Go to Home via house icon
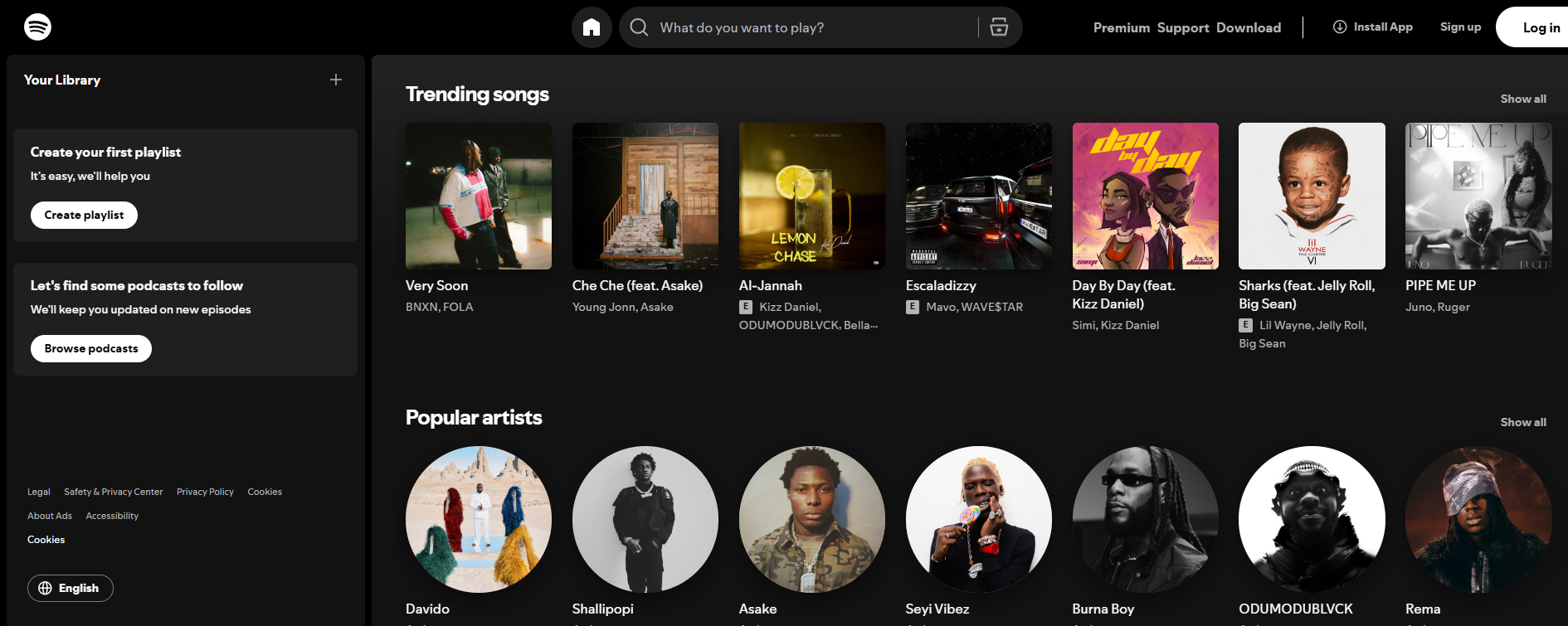This screenshot has height=626, width=1568. click(592, 27)
